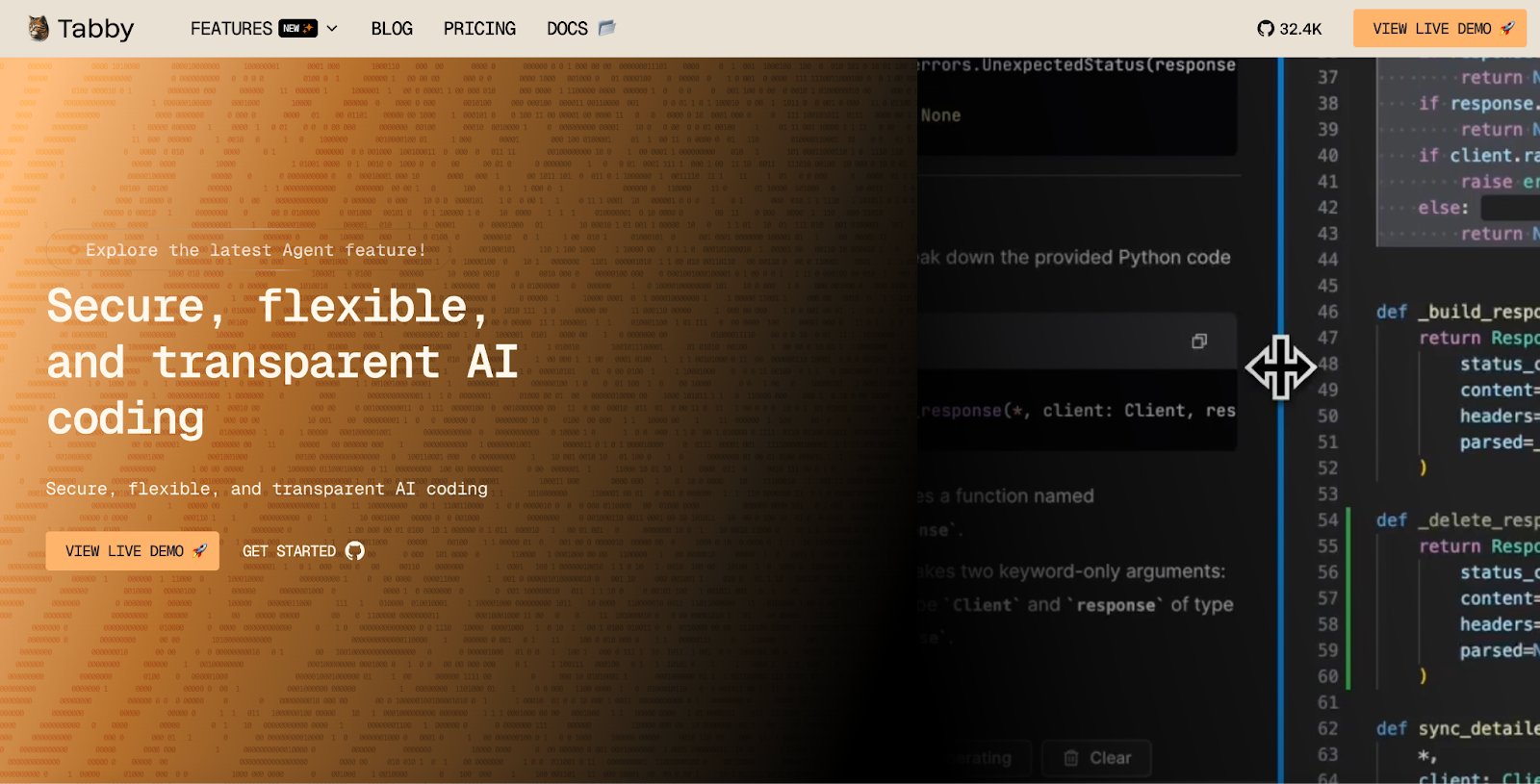1540x784 pixels.
Task: Click the folder icon next to DOCS
Action: (606, 28)
